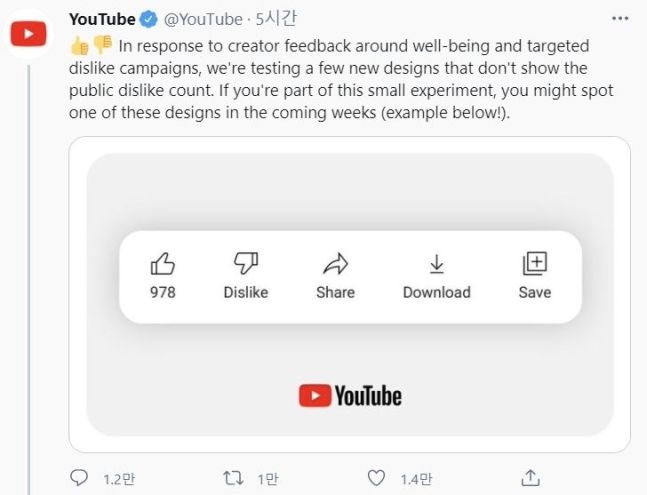The width and height of the screenshot is (647, 495).
Task: Open the YouTube account name link
Action: point(102,19)
